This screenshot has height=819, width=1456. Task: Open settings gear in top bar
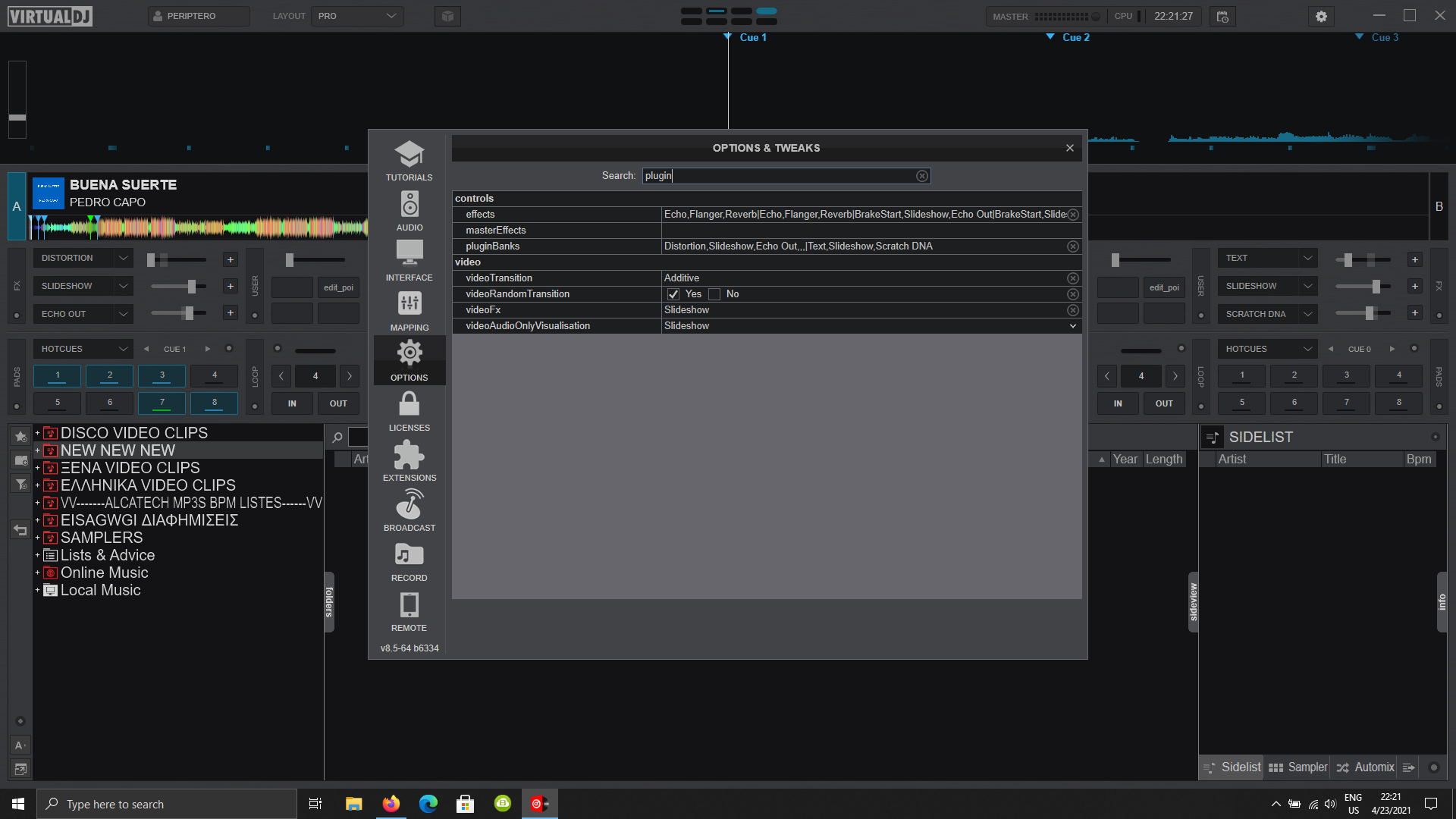point(1321,16)
